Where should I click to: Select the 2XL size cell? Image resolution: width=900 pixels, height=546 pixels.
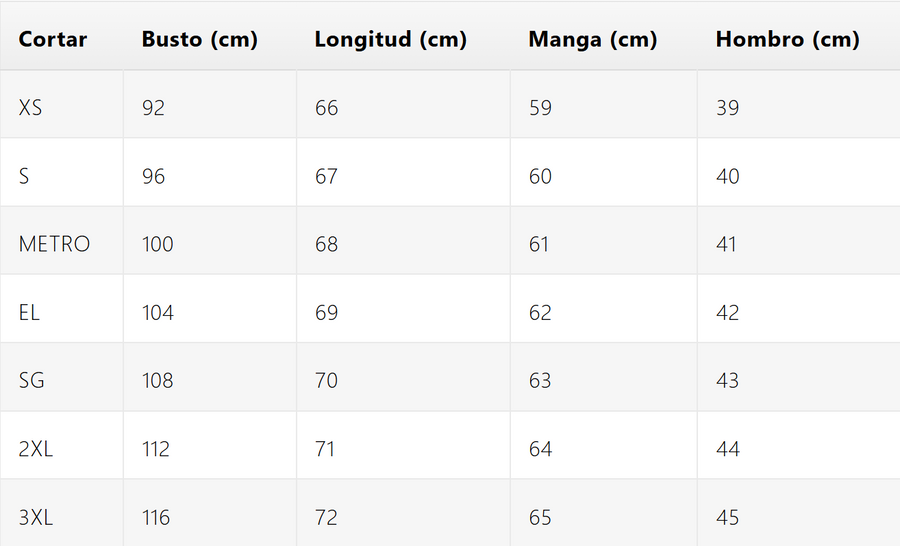[36, 449]
